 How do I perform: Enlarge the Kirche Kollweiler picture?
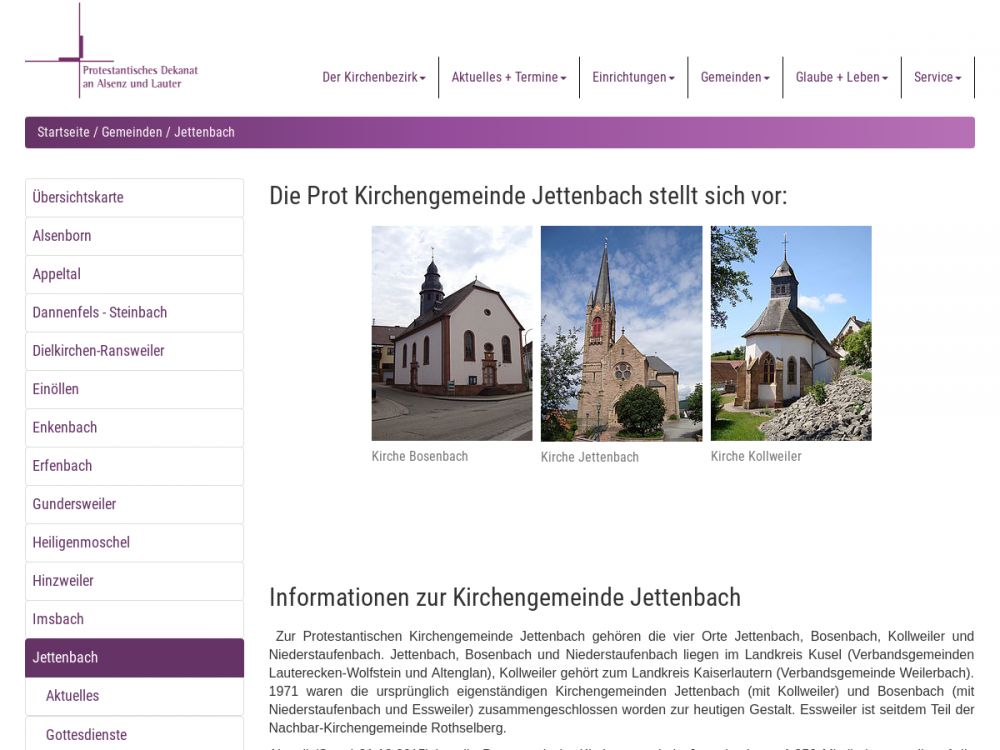point(790,333)
